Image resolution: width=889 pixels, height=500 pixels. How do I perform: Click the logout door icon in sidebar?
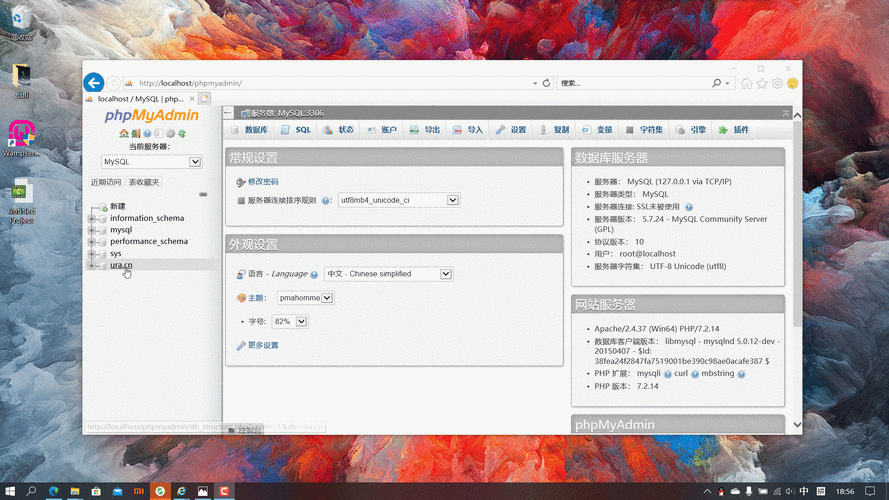click(x=136, y=133)
